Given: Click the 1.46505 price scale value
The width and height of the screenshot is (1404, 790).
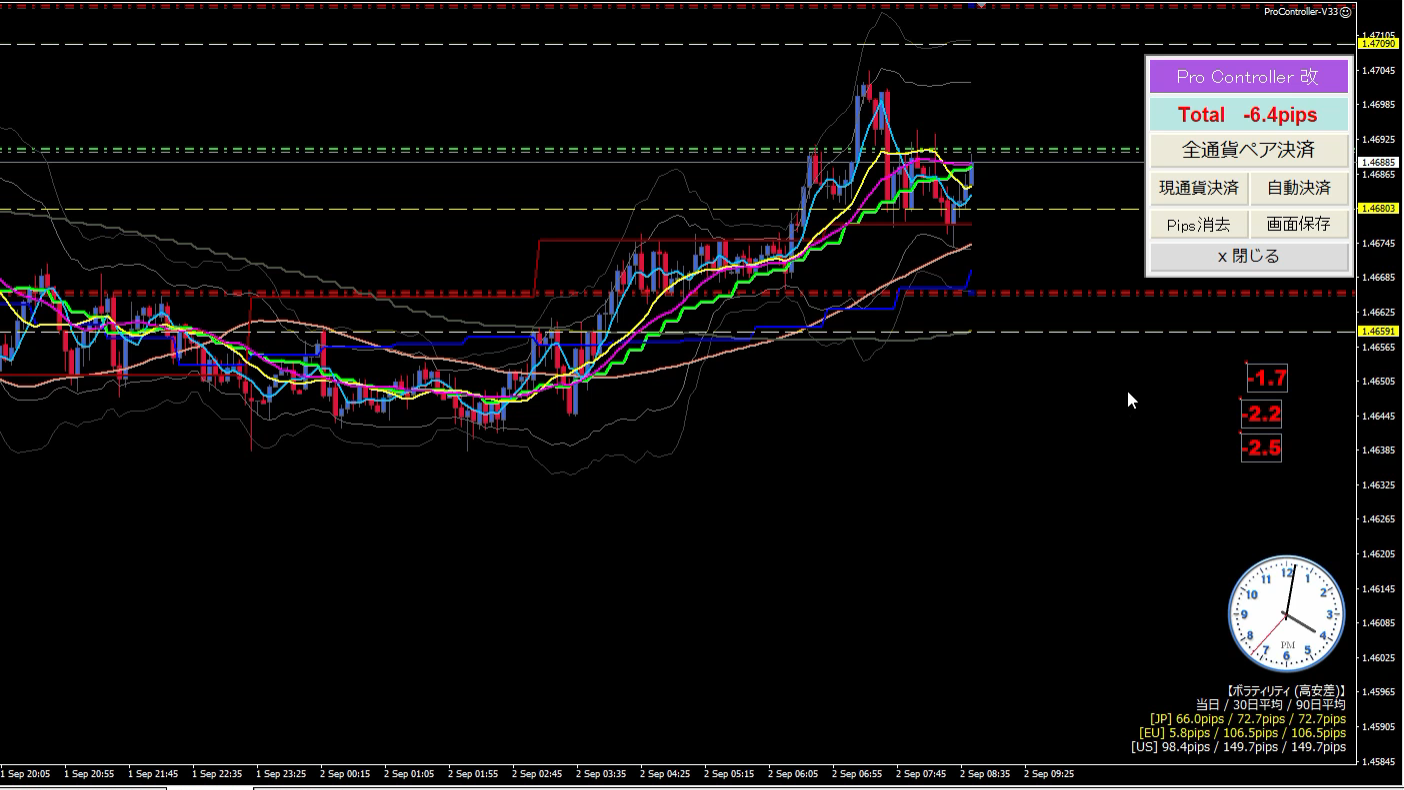Looking at the screenshot, I should (1379, 381).
